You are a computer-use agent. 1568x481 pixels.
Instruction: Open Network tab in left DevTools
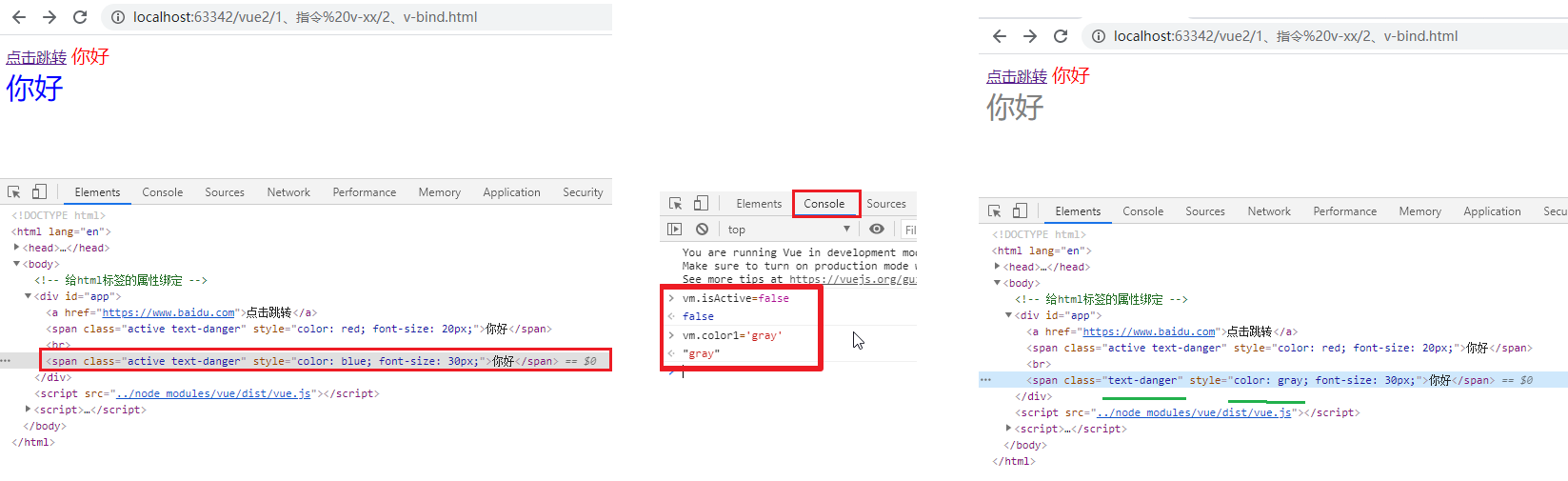point(288,192)
